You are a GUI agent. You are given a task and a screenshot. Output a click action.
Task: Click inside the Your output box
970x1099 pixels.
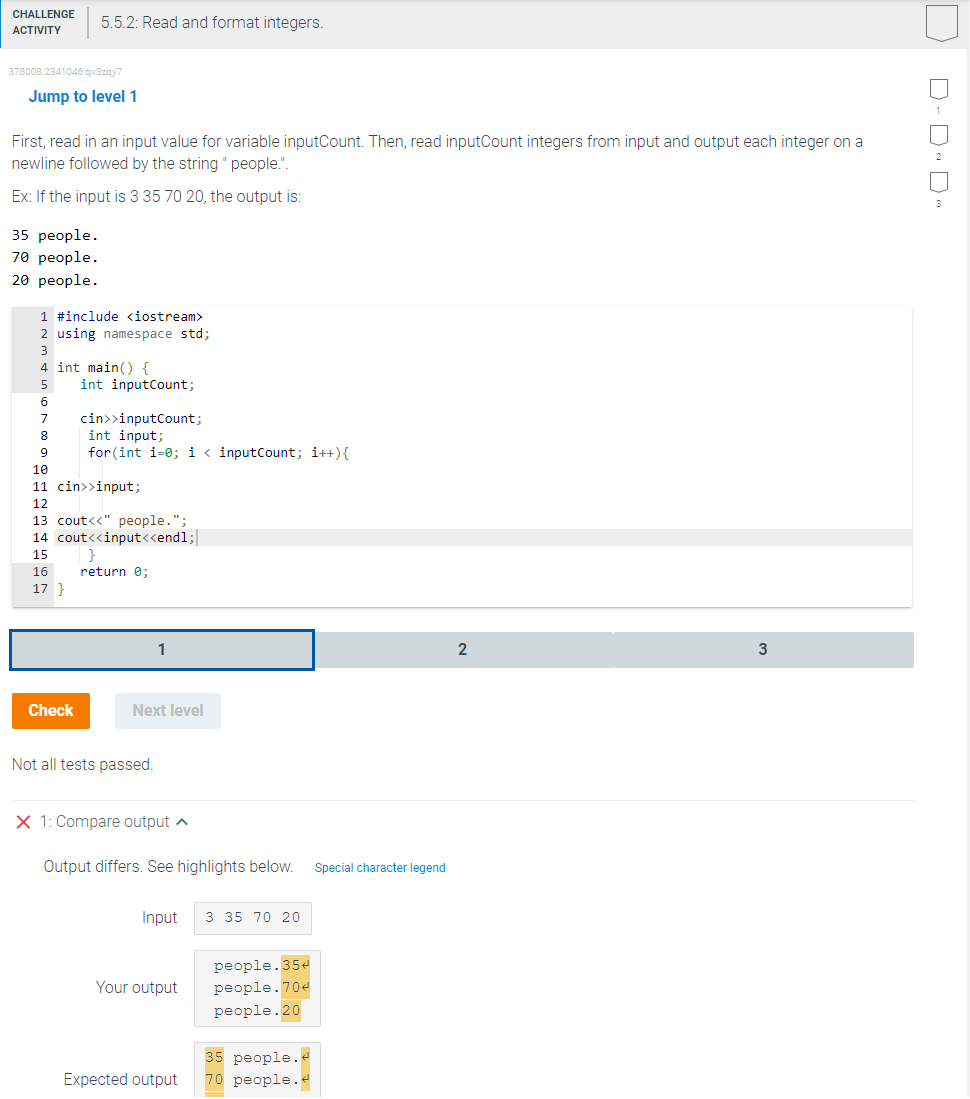257,987
